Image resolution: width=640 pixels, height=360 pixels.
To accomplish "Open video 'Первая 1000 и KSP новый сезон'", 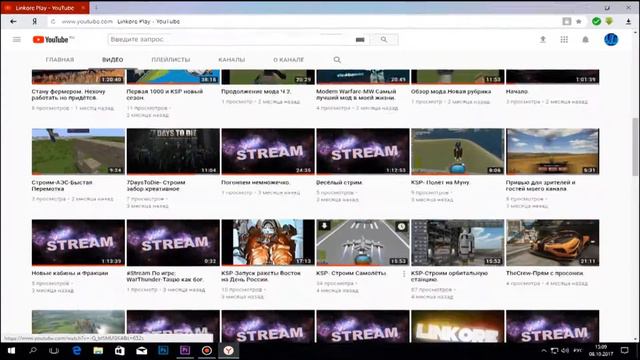I will 165,95.
